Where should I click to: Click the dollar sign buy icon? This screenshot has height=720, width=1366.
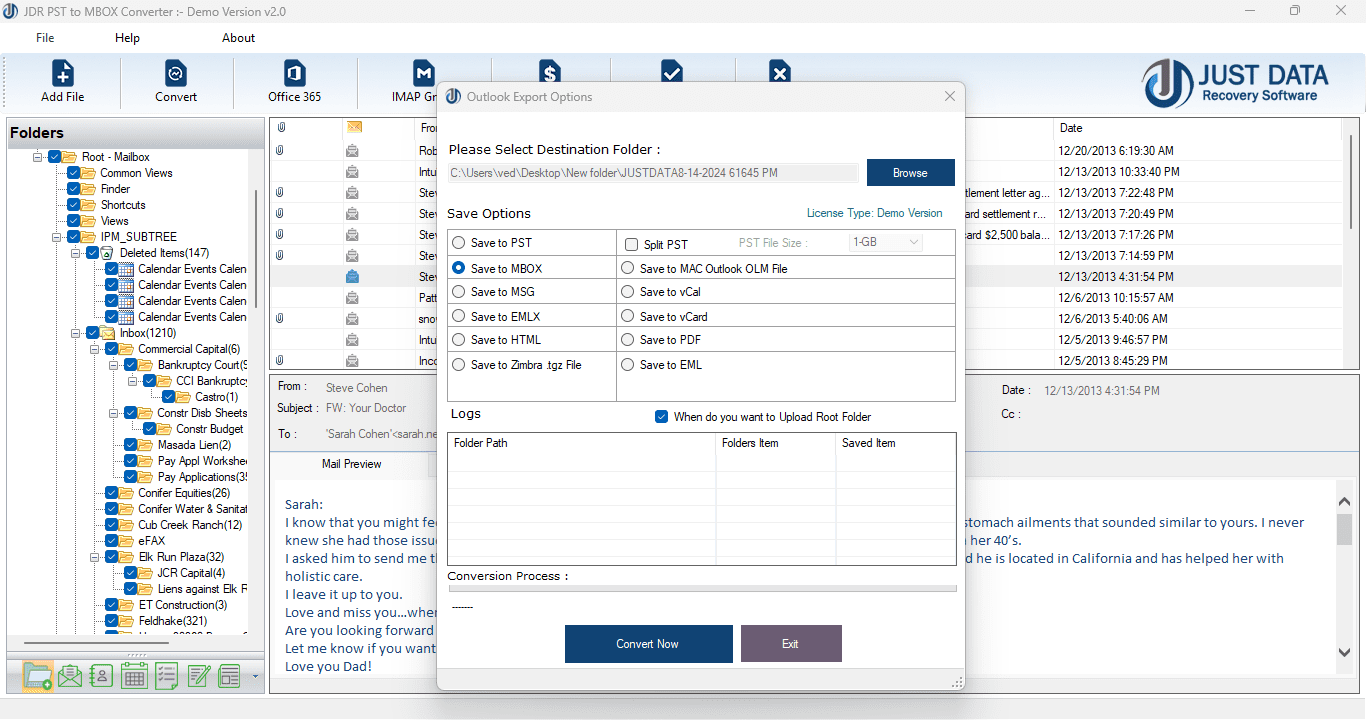(x=549, y=70)
